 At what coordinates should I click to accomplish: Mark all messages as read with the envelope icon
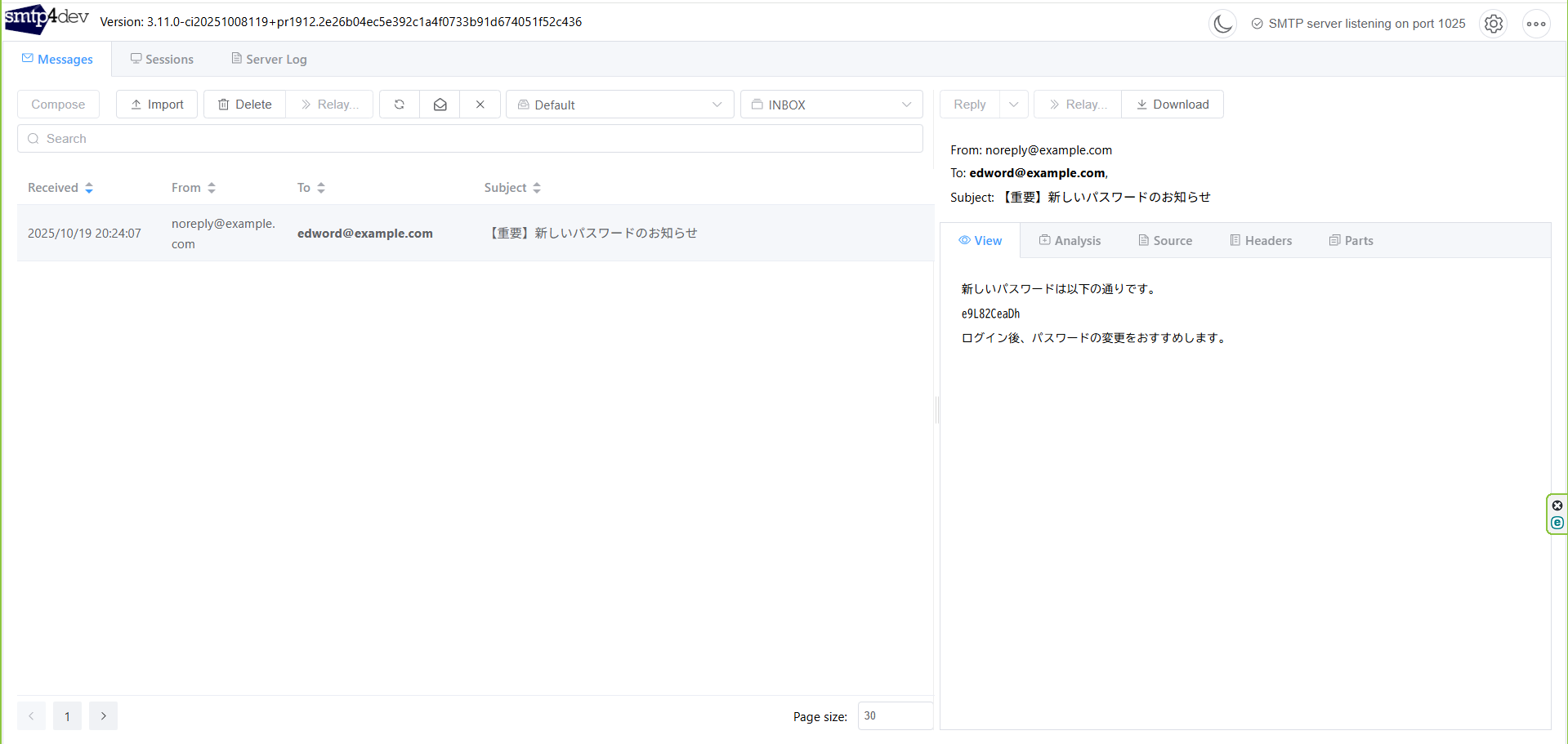440,105
